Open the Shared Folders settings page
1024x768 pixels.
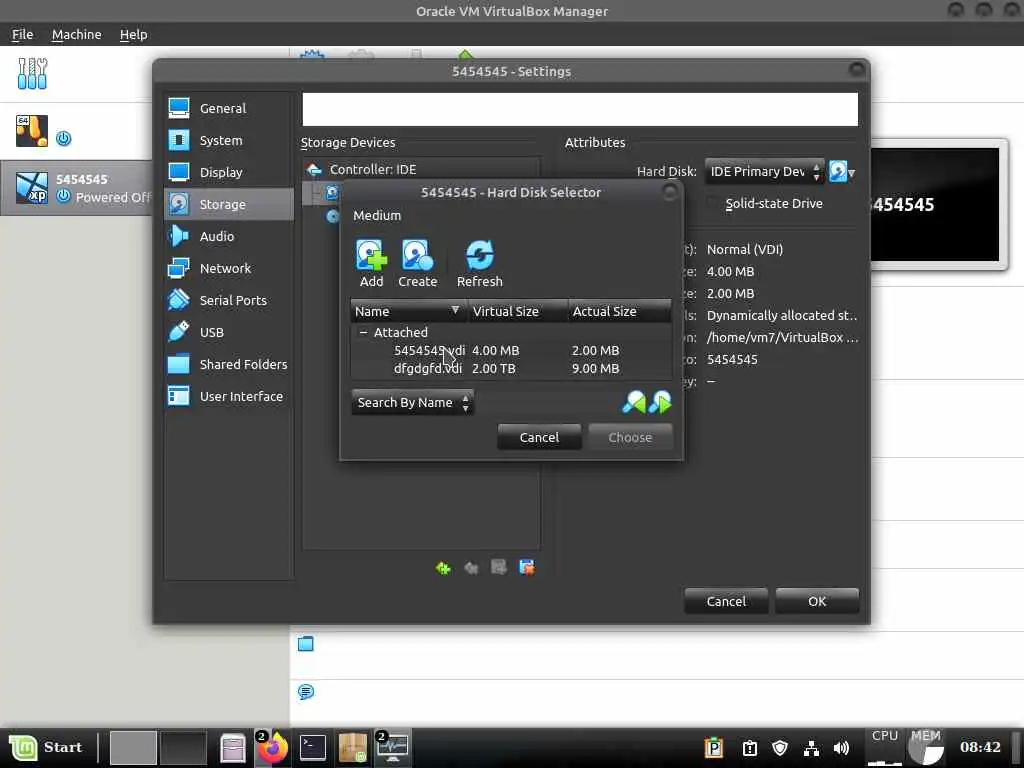(227, 364)
